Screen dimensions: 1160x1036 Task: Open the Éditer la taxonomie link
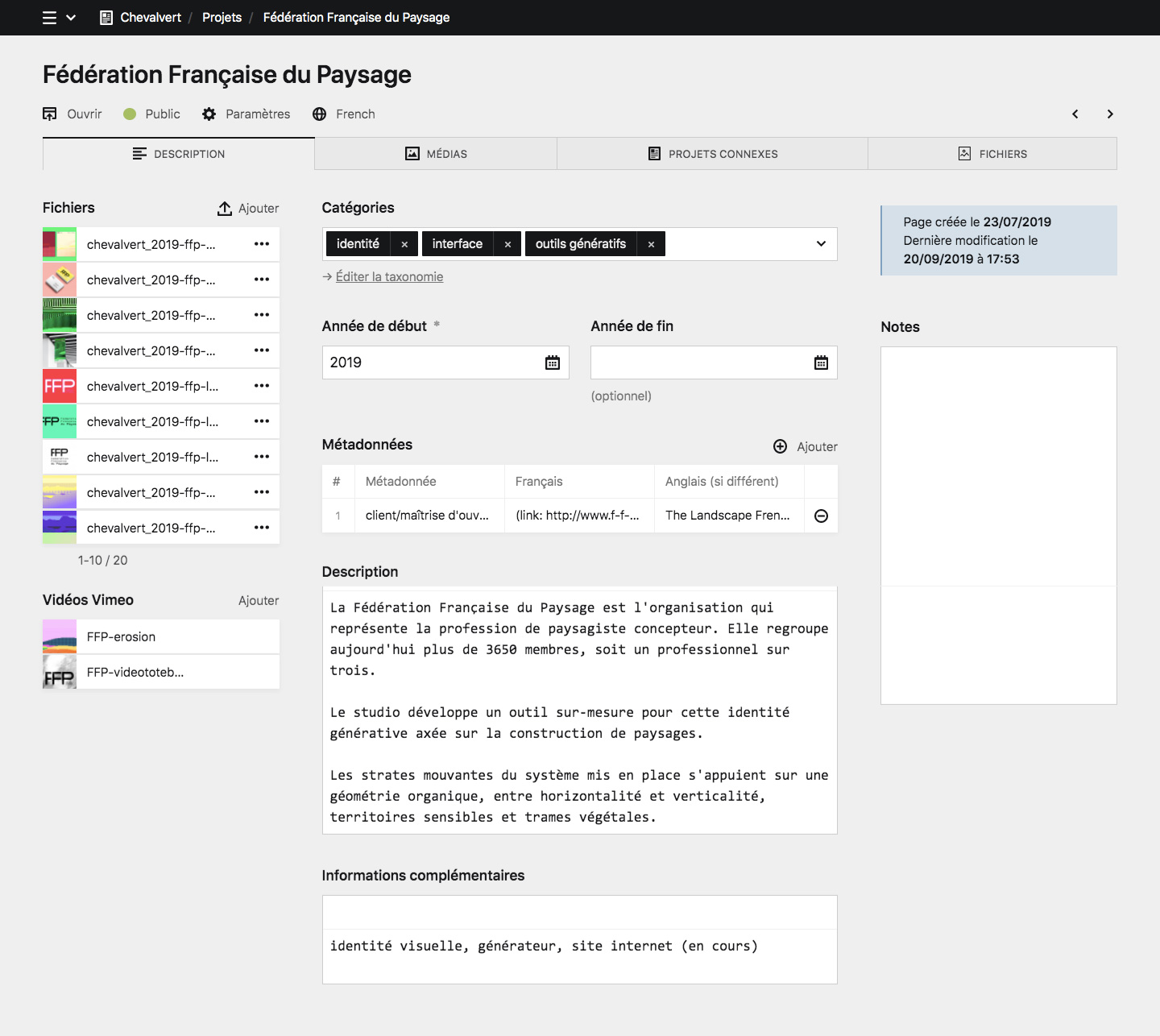click(390, 276)
